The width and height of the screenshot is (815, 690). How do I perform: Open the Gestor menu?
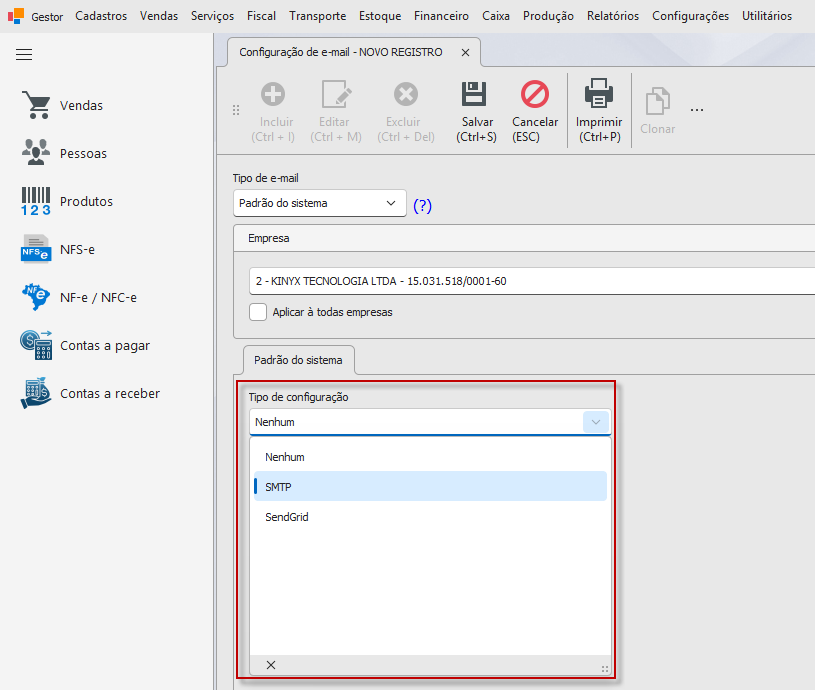pos(47,17)
